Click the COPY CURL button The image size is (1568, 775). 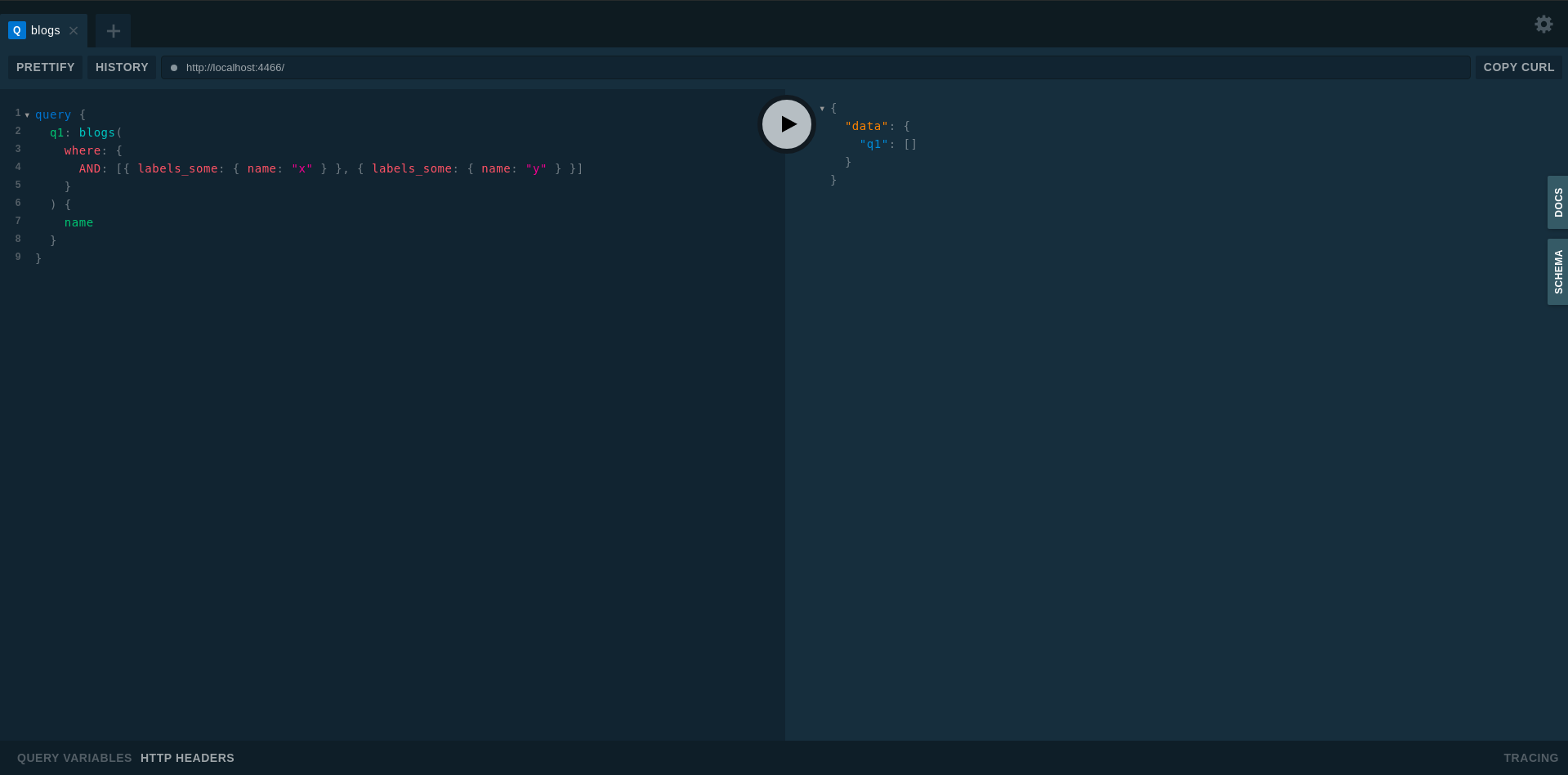click(1518, 67)
